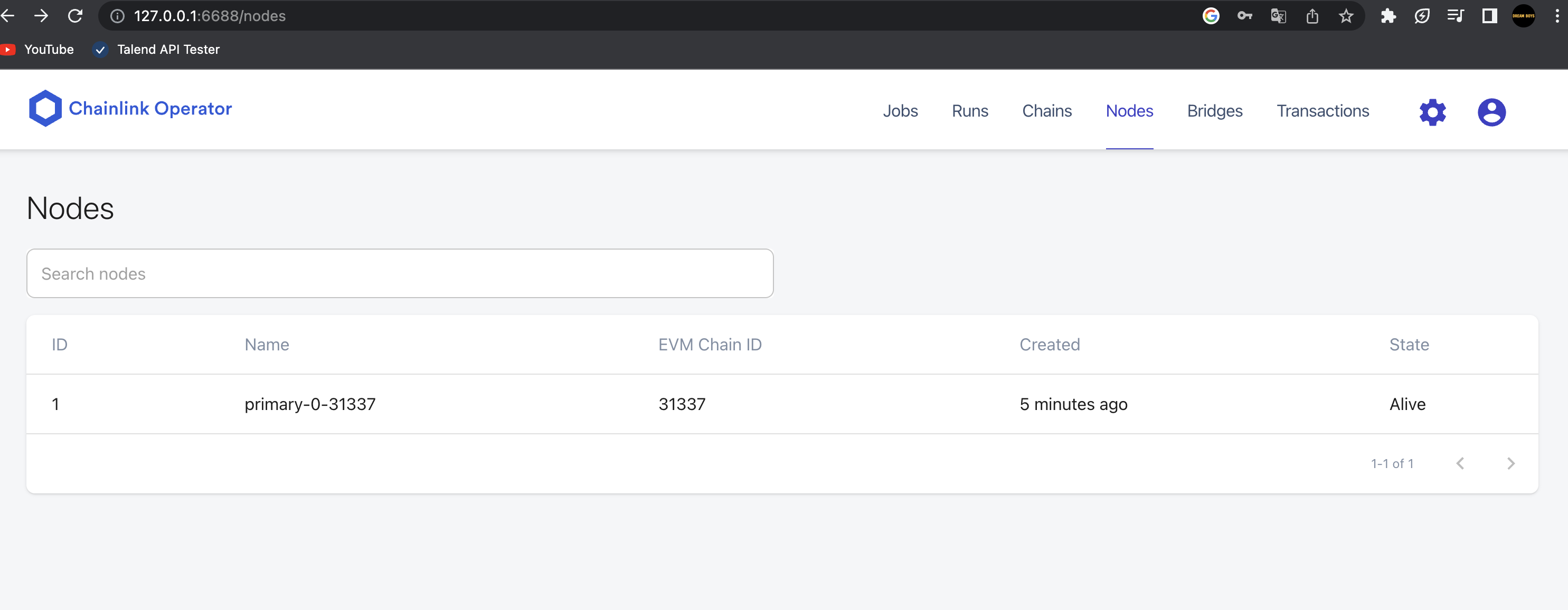Switch to the Jobs tab
This screenshot has height=610, width=1568.
[x=900, y=111]
